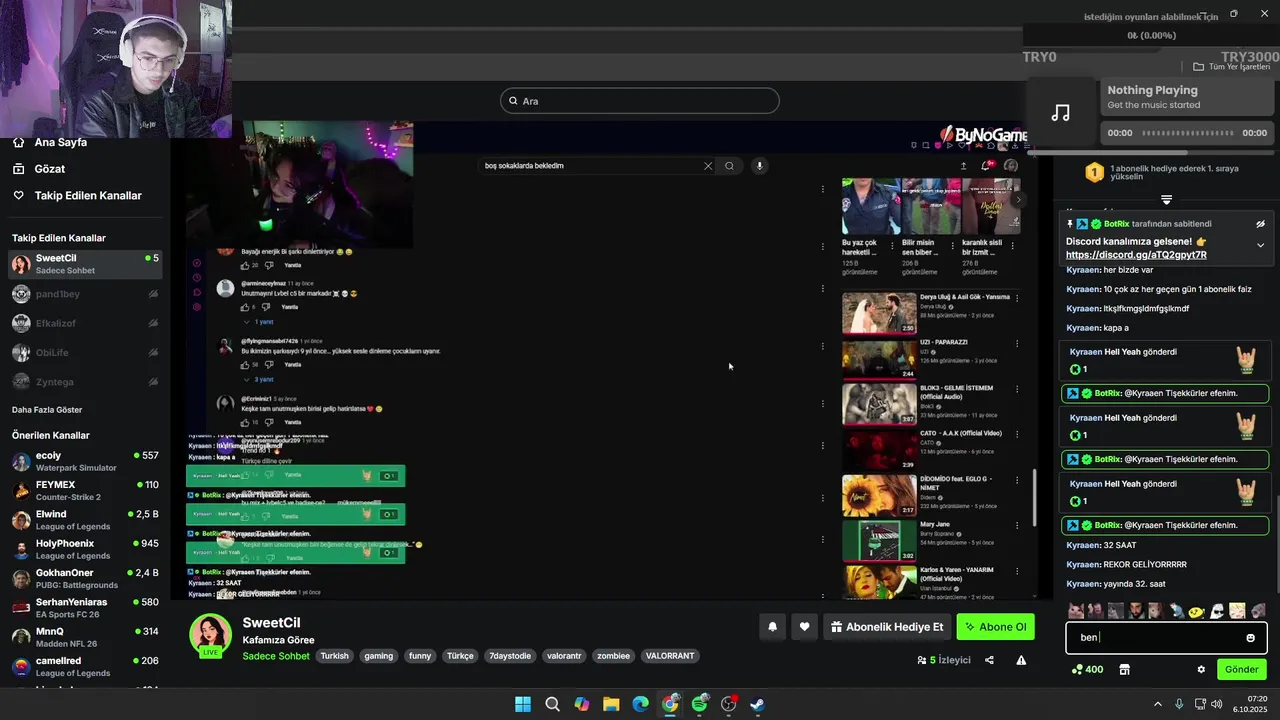Select the gaming tag
Viewport: 1280px width, 720px height.
click(x=379, y=656)
